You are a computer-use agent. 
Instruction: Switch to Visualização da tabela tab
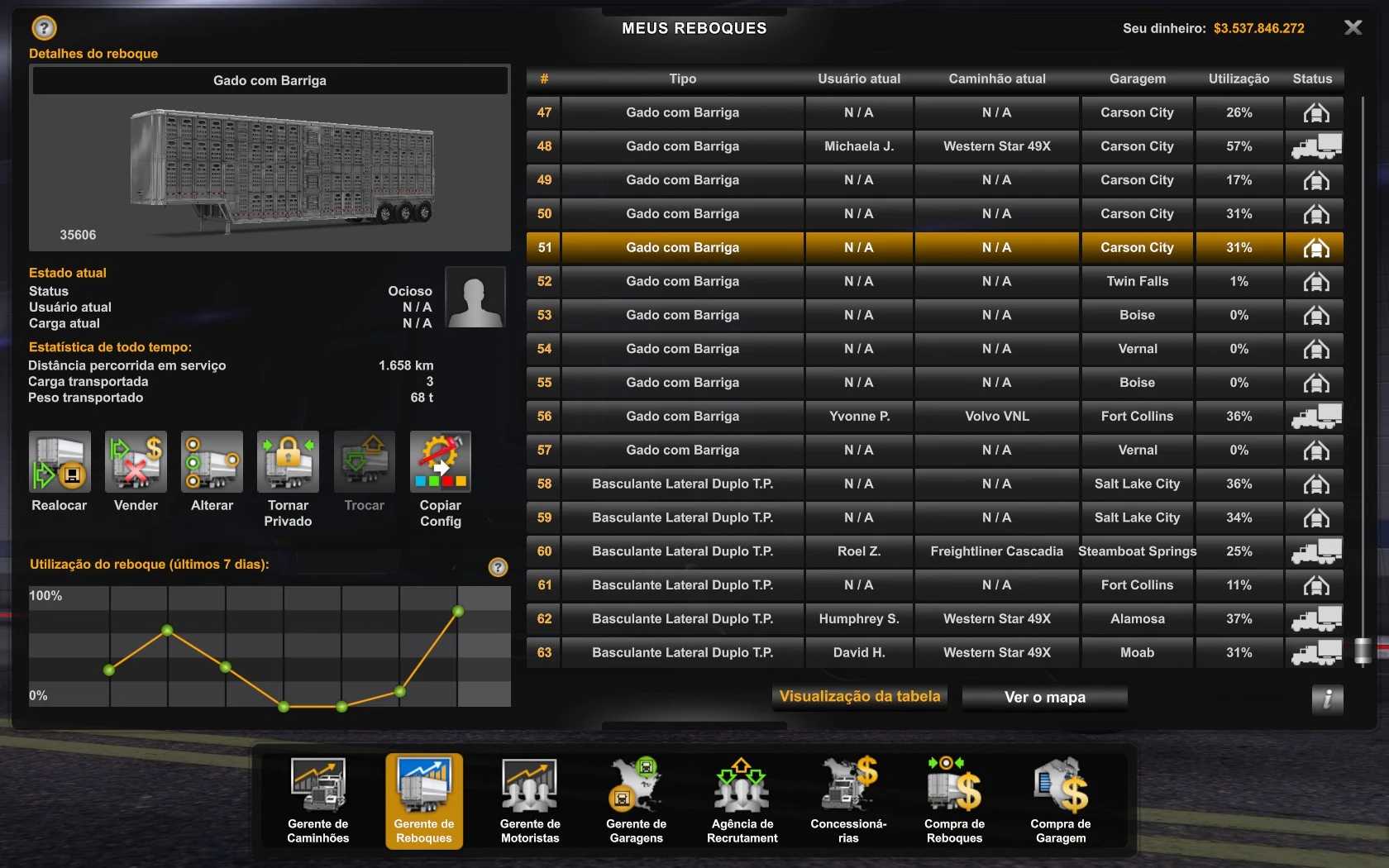point(860,697)
